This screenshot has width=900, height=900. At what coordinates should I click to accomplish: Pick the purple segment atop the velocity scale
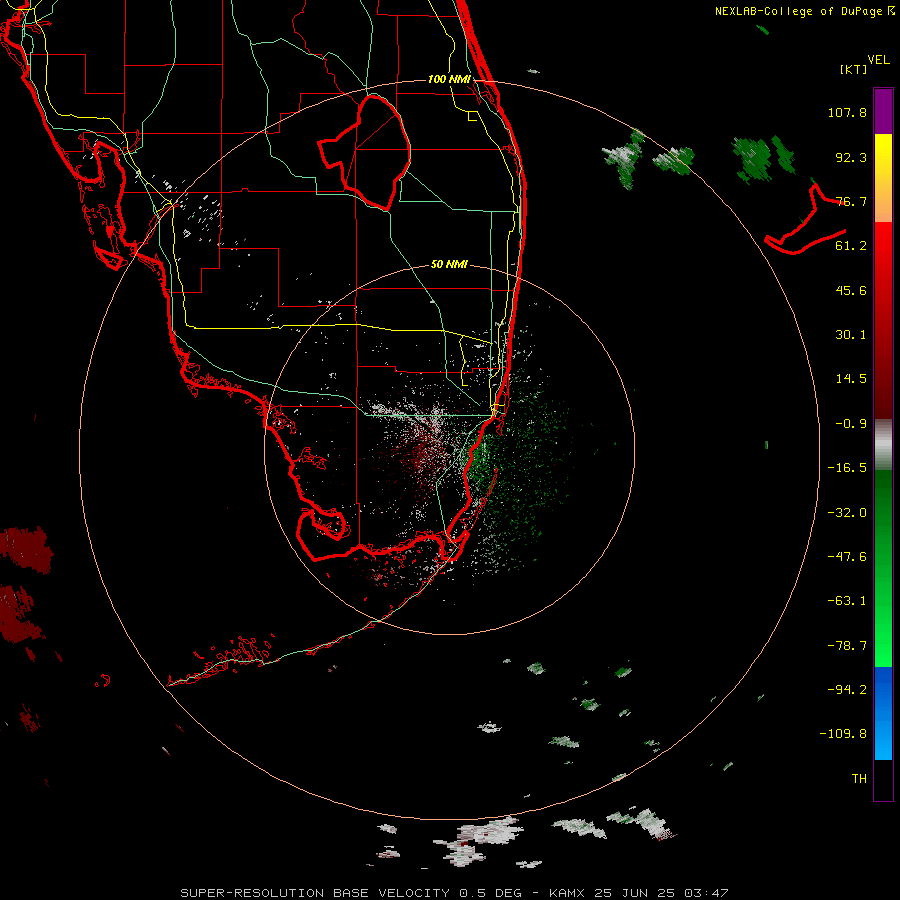click(x=883, y=111)
